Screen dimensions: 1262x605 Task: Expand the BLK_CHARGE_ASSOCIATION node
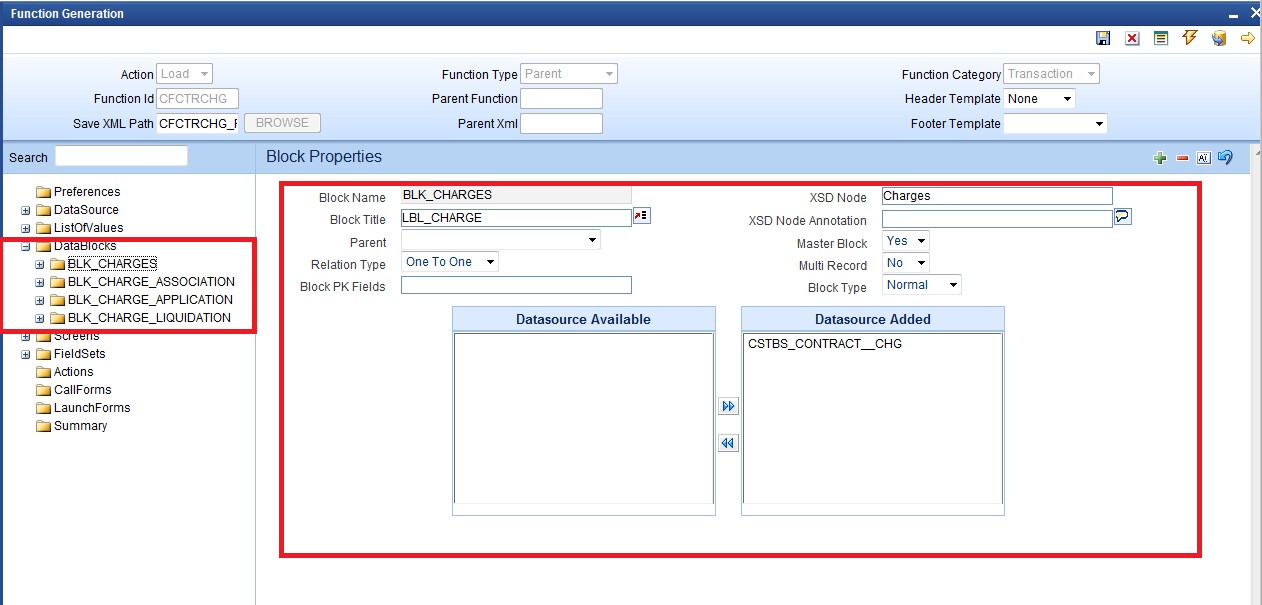(40, 282)
